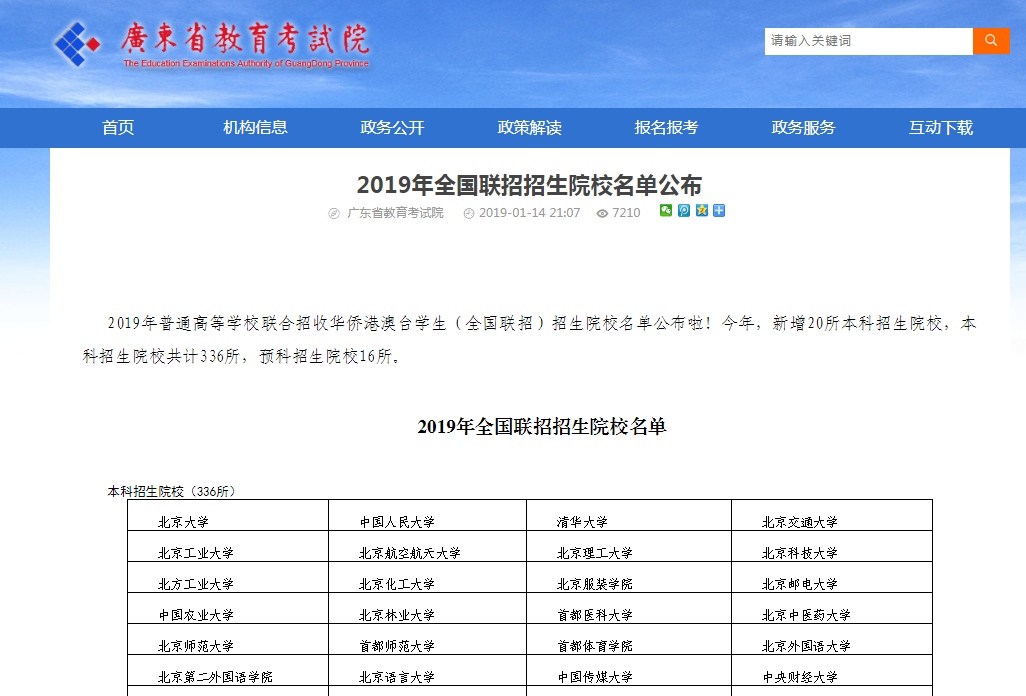Click the table cell 清华大学
The height and width of the screenshot is (696, 1026).
coord(629,516)
